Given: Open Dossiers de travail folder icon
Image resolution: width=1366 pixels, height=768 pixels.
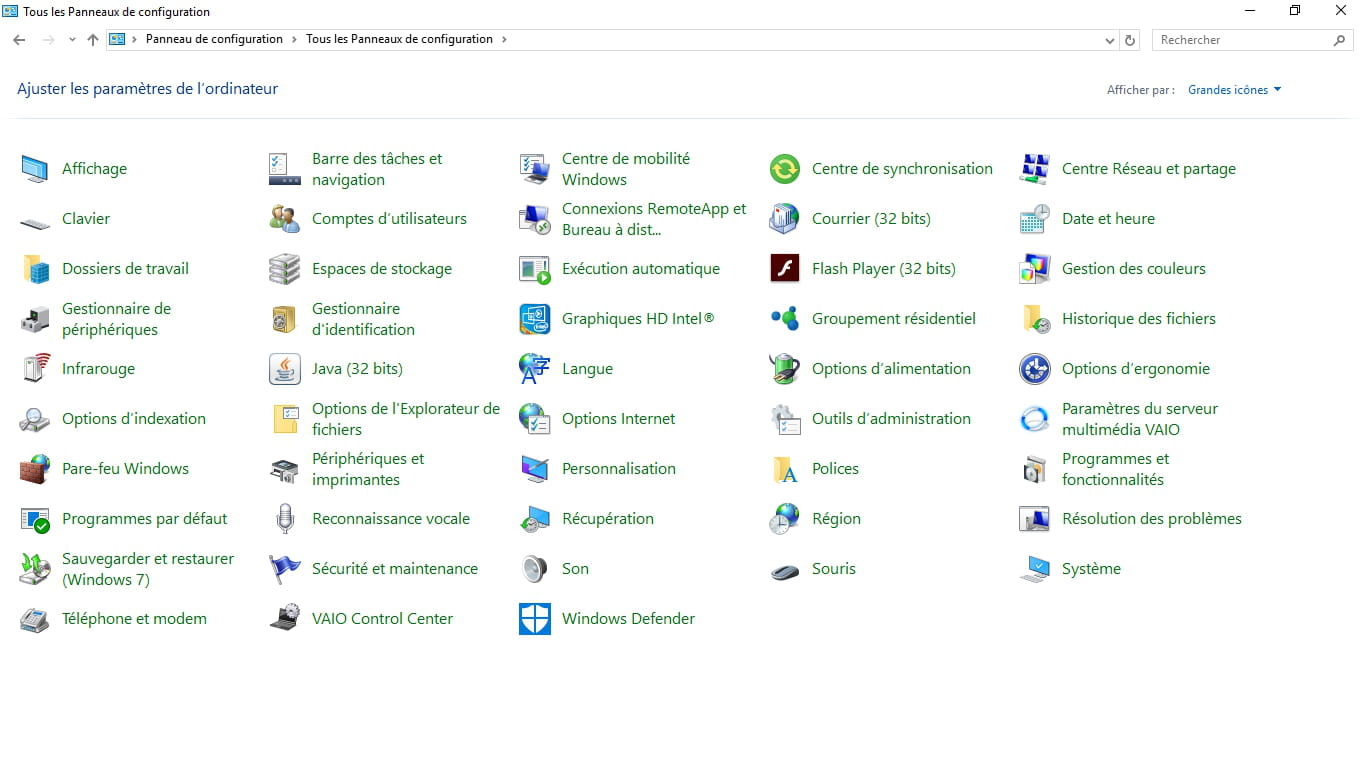Looking at the screenshot, I should (x=35, y=269).
